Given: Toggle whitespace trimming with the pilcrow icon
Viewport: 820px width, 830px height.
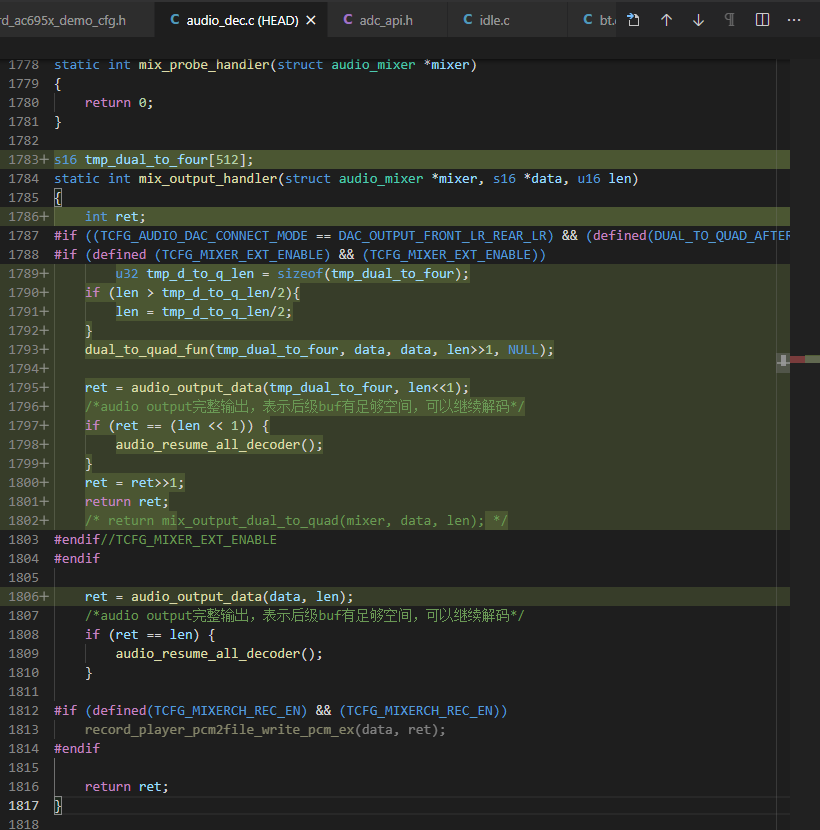Looking at the screenshot, I should [730, 20].
